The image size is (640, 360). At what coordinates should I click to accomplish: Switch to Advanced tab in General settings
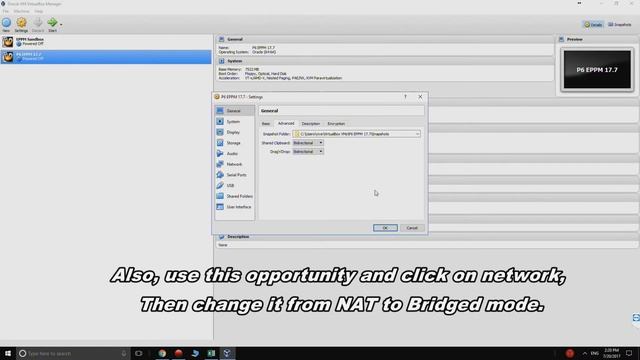click(x=286, y=123)
